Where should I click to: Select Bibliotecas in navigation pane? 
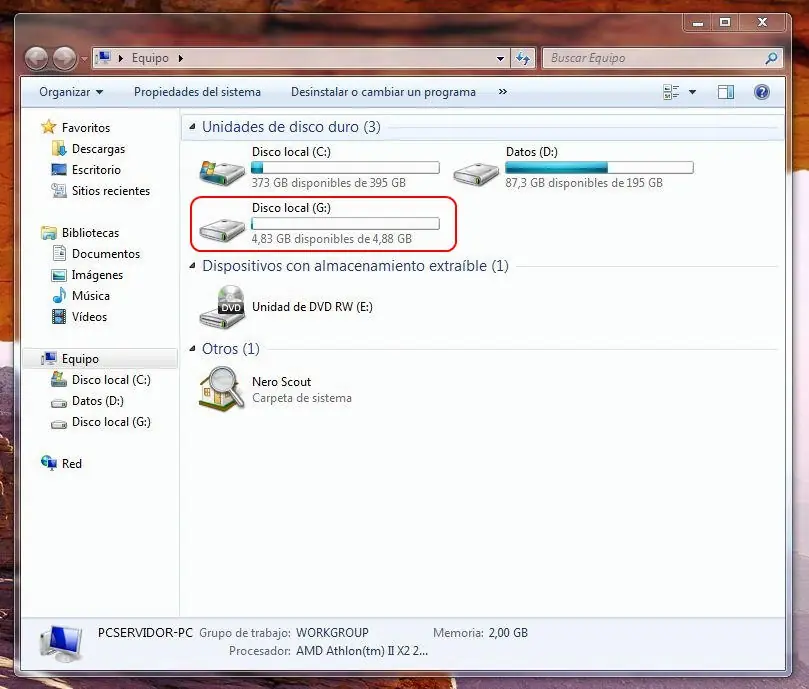[90, 233]
